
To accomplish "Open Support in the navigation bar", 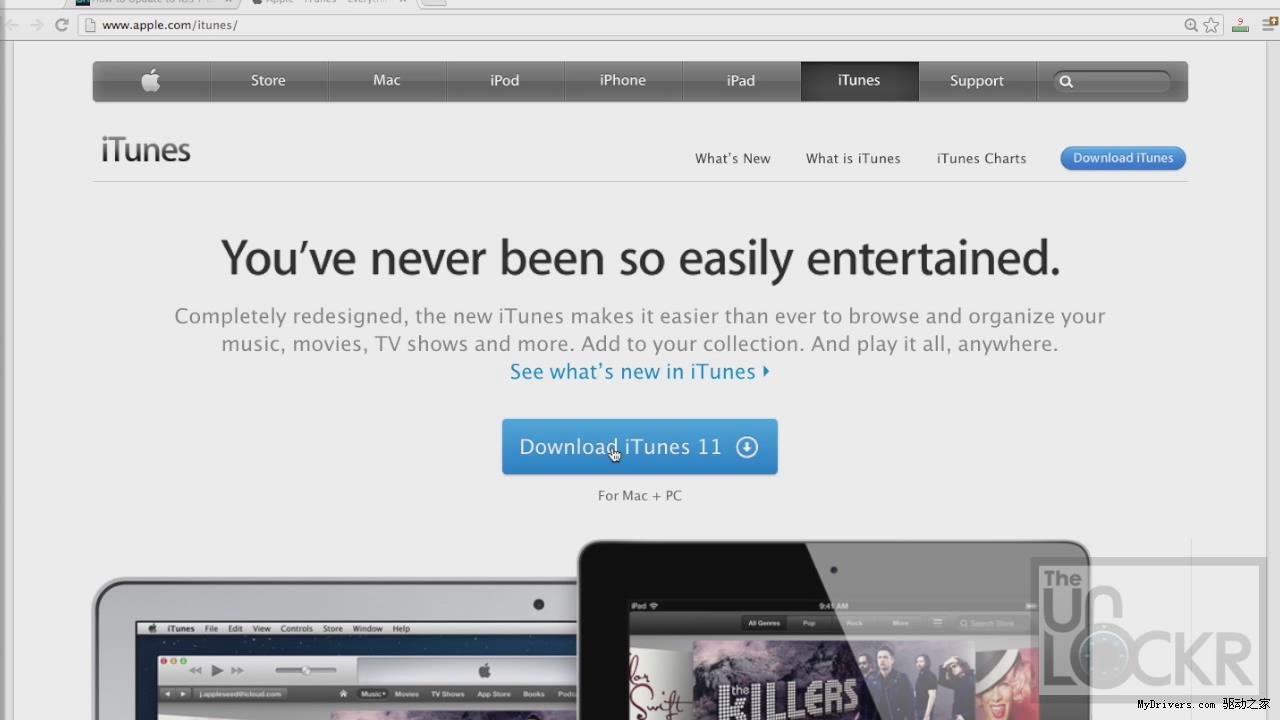I will (x=977, y=81).
